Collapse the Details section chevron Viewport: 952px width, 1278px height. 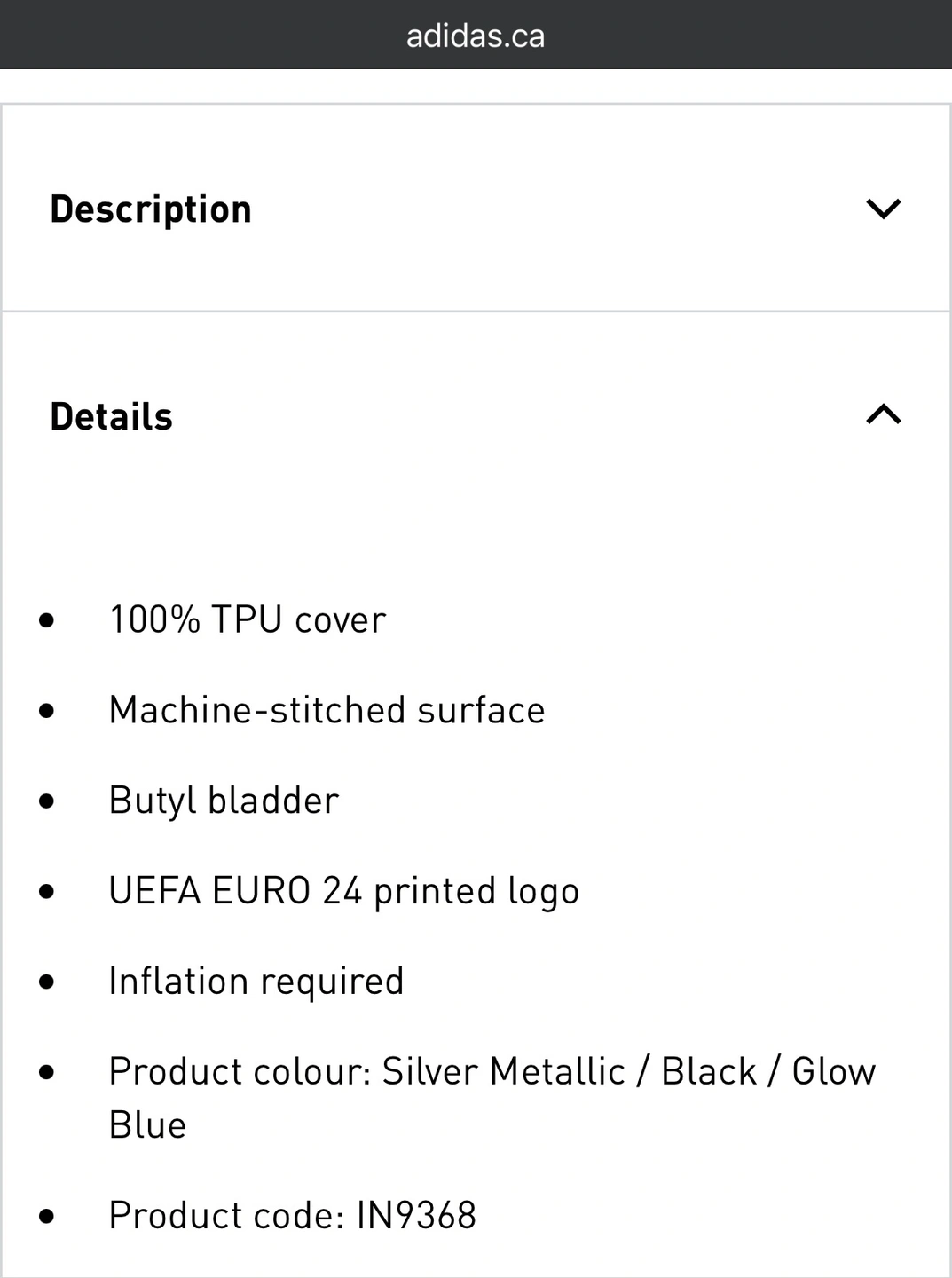point(883,414)
